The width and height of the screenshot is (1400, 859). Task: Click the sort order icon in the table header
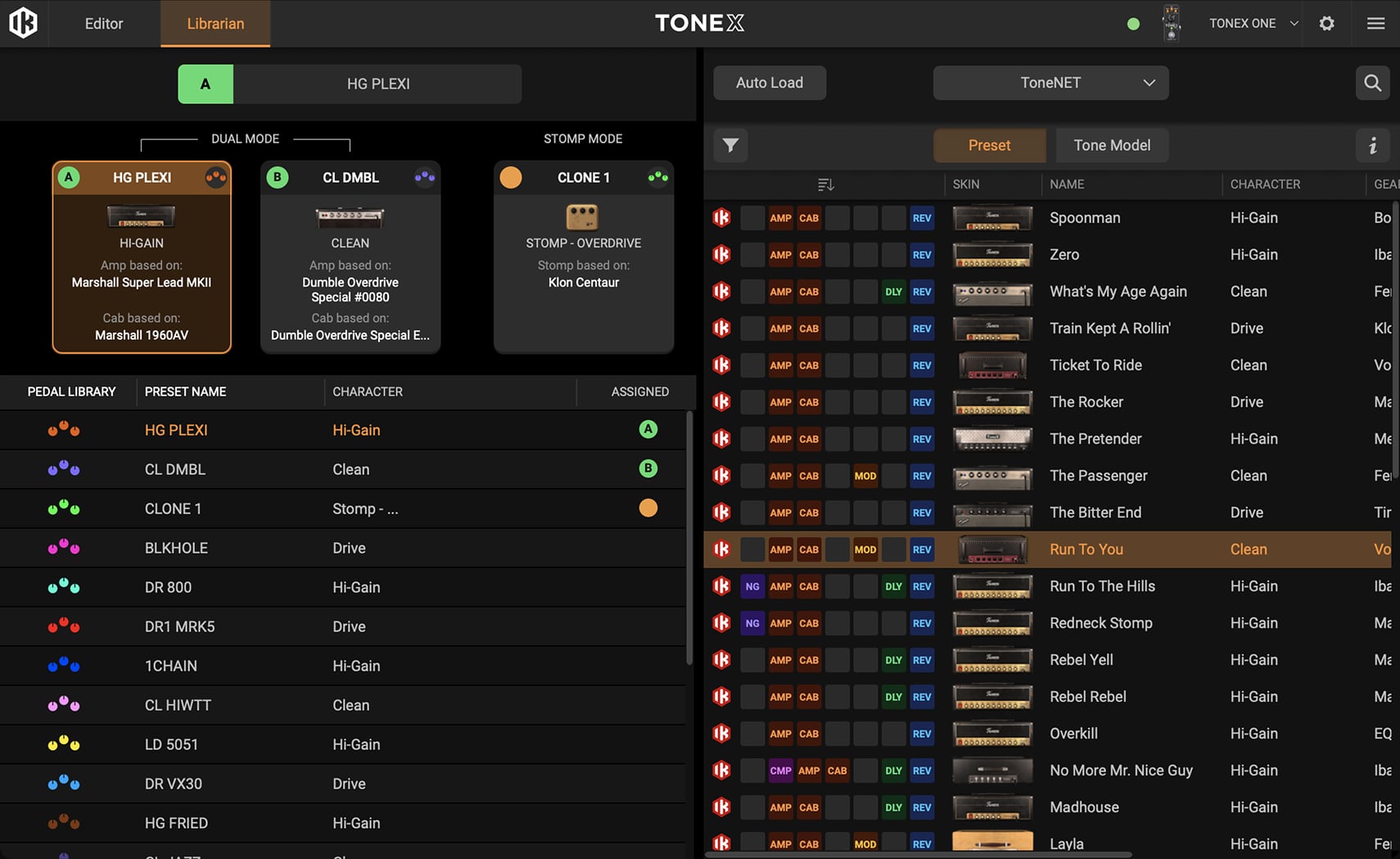tap(825, 184)
